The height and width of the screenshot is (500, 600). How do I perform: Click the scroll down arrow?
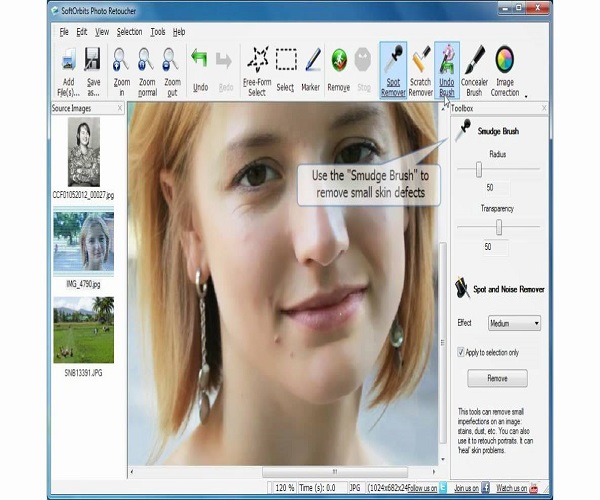(443, 459)
